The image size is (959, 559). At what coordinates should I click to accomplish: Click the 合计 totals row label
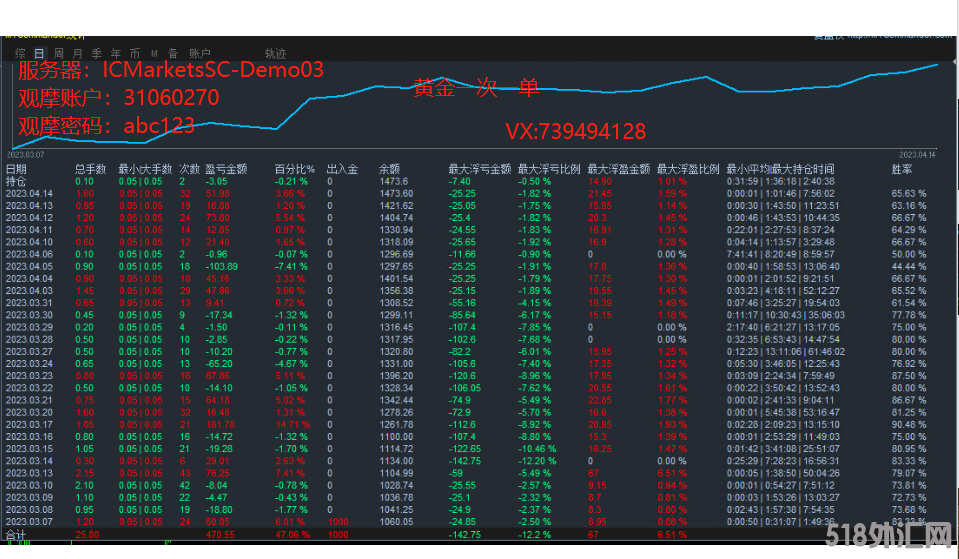pos(16,535)
